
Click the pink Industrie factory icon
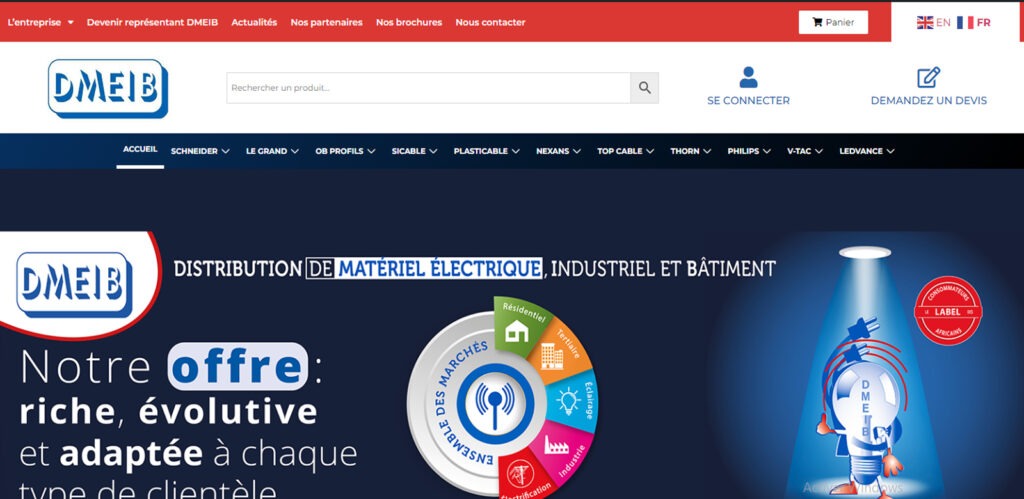coord(556,443)
